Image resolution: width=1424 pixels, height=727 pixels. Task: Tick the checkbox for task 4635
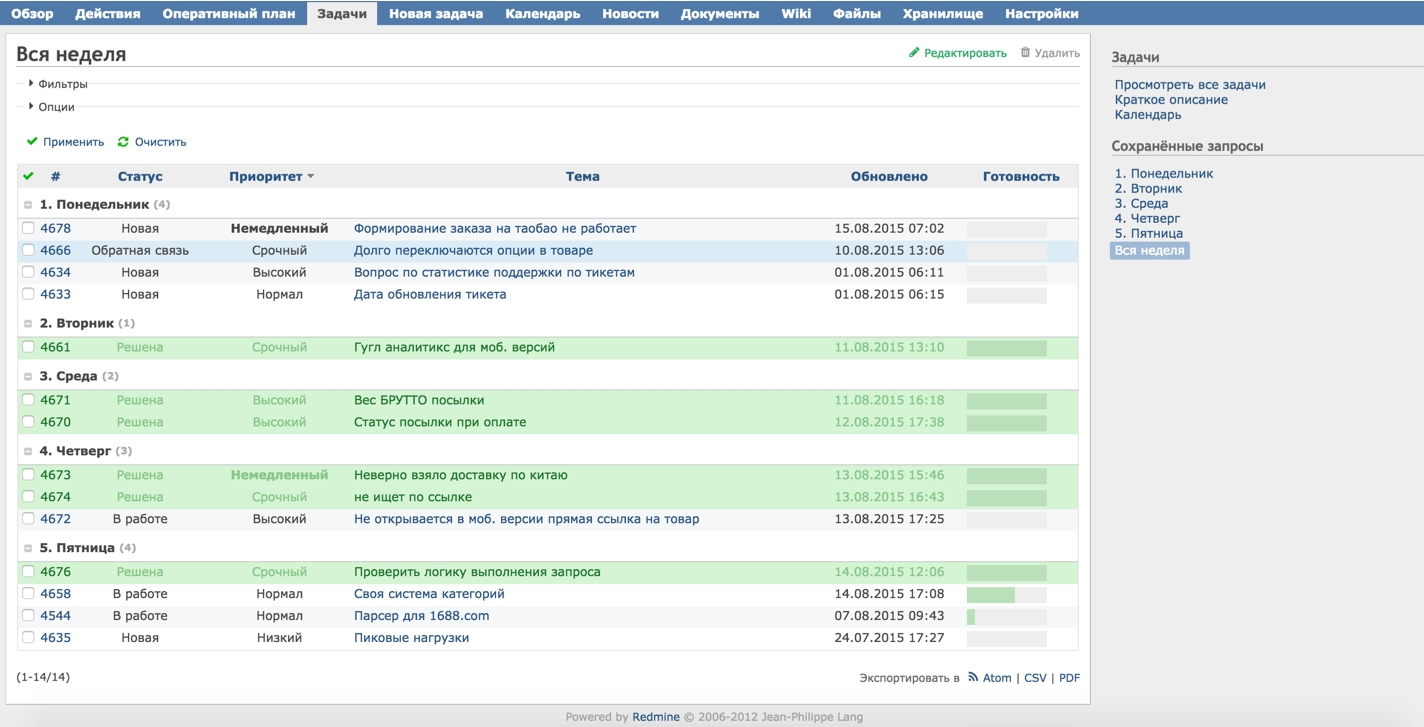pos(28,637)
